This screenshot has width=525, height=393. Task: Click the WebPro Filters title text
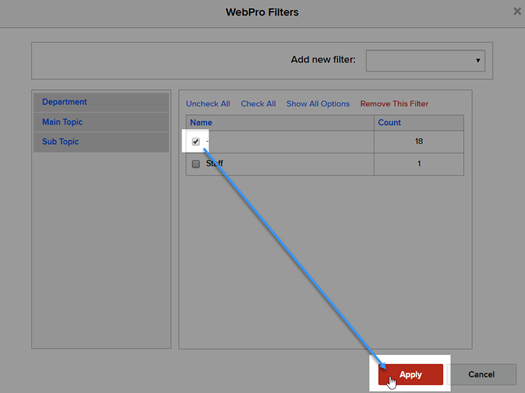click(x=262, y=12)
